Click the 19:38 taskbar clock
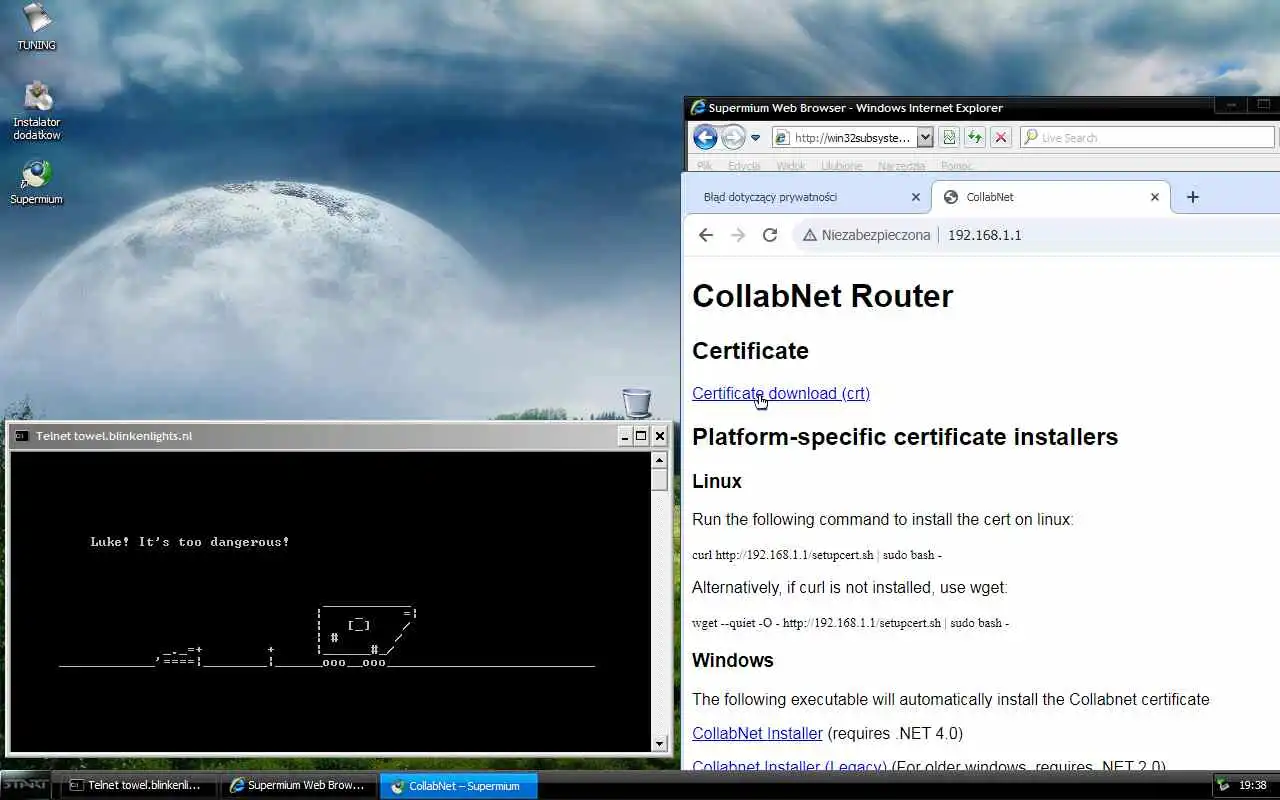Image resolution: width=1280 pixels, height=800 pixels. click(1253, 786)
